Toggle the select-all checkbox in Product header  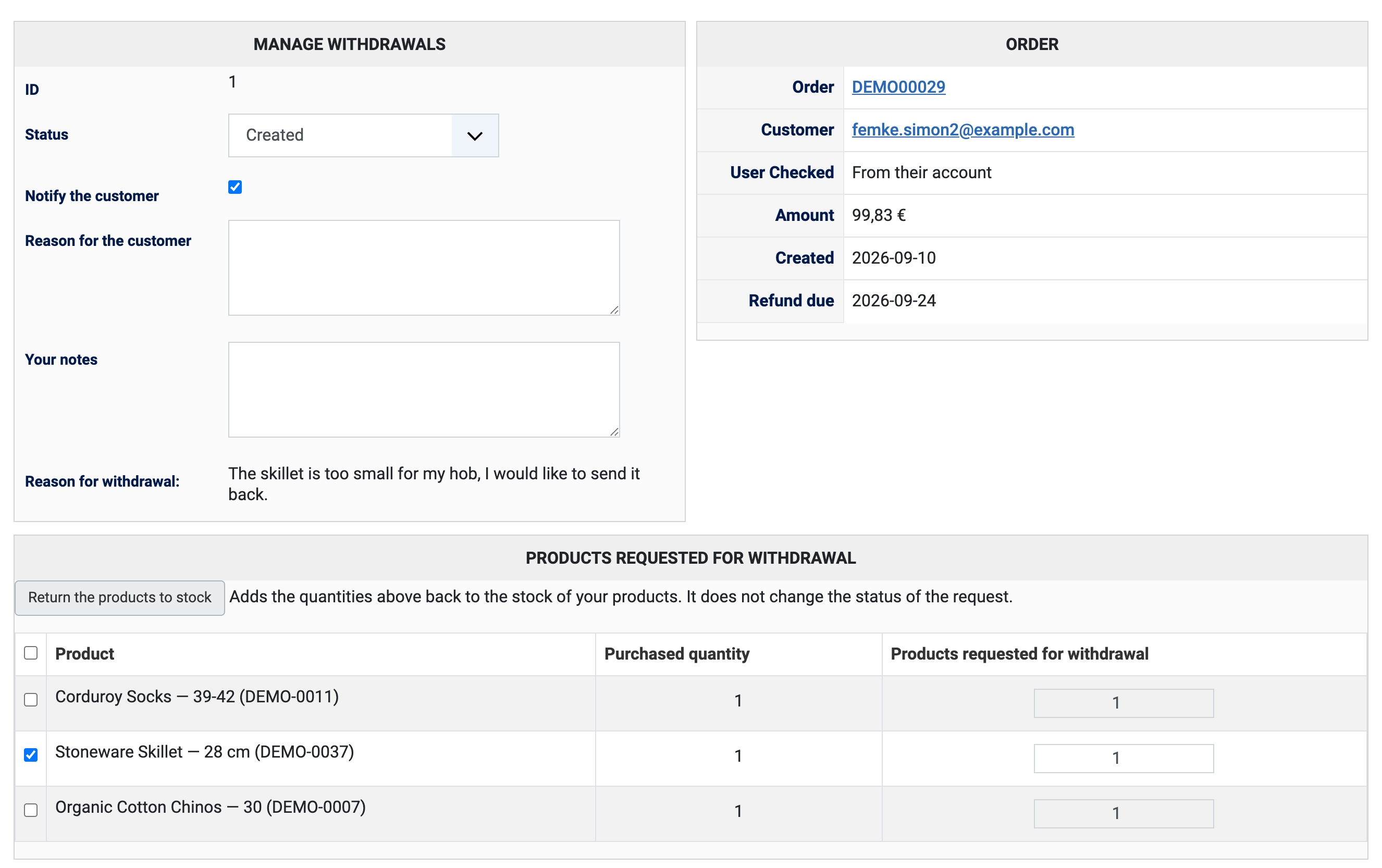coord(31,653)
